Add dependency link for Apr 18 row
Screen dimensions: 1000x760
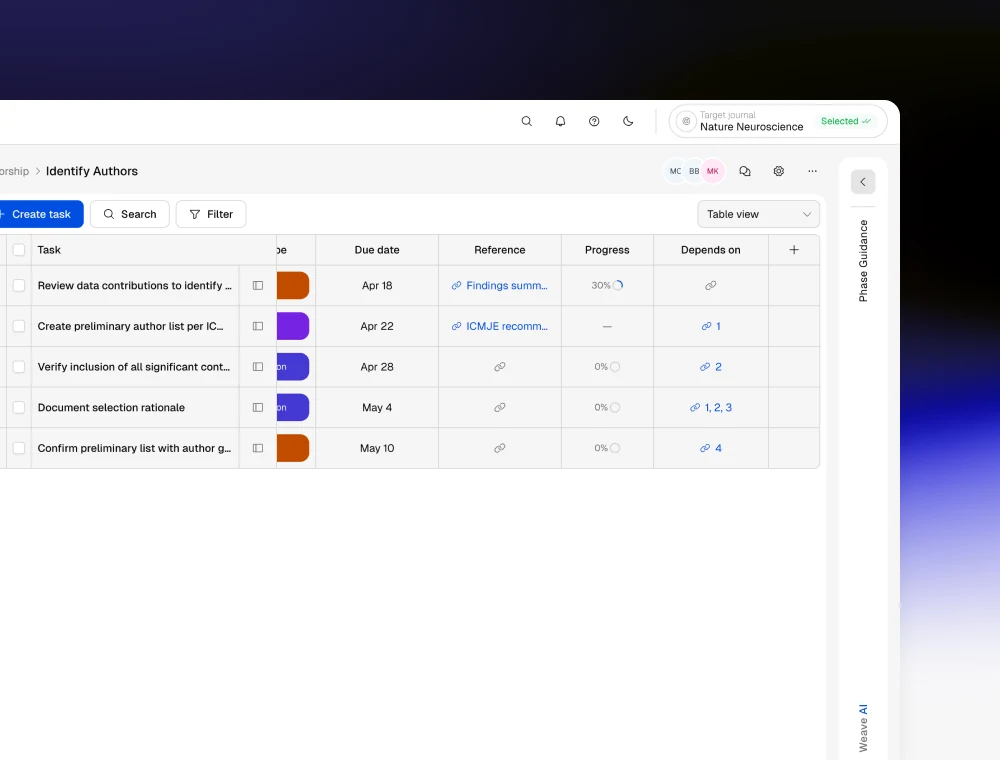710,286
